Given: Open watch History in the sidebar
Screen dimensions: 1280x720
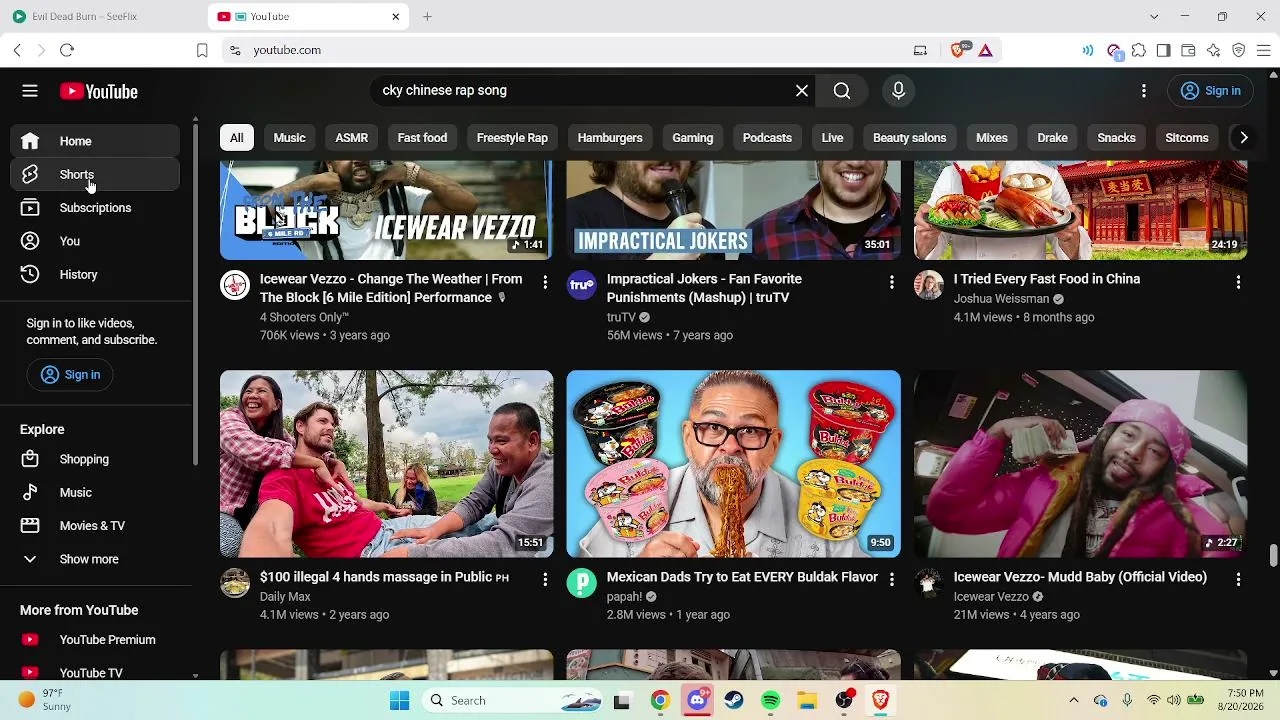Looking at the screenshot, I should pos(96,275).
